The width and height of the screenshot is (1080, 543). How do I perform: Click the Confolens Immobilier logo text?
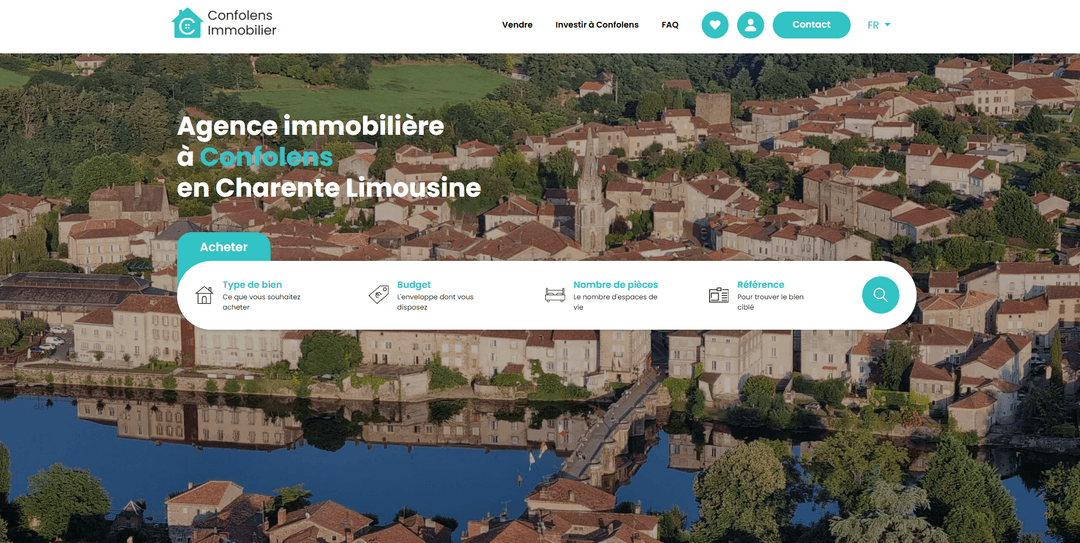[x=241, y=23]
